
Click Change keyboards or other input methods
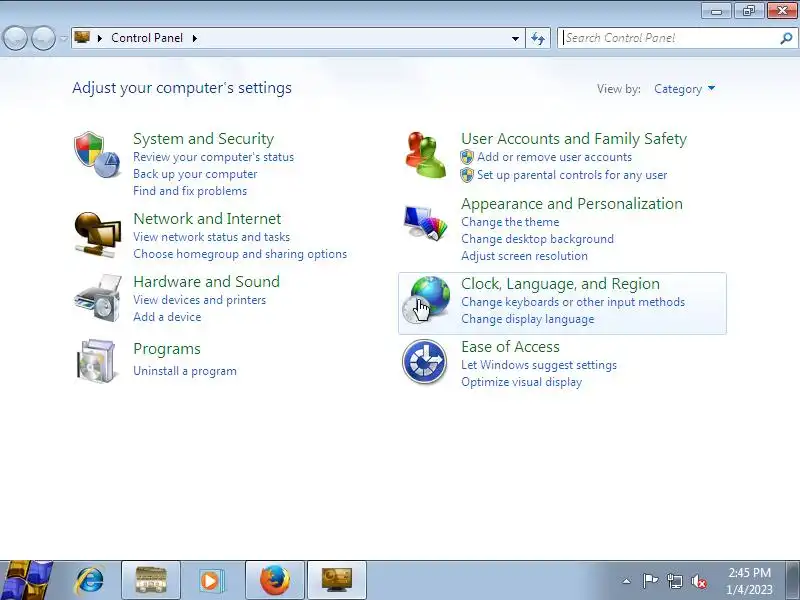[573, 302]
